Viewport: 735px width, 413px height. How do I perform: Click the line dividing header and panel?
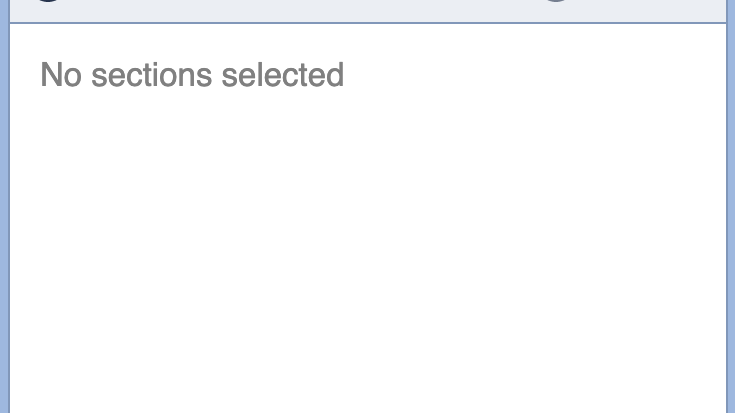367,23
